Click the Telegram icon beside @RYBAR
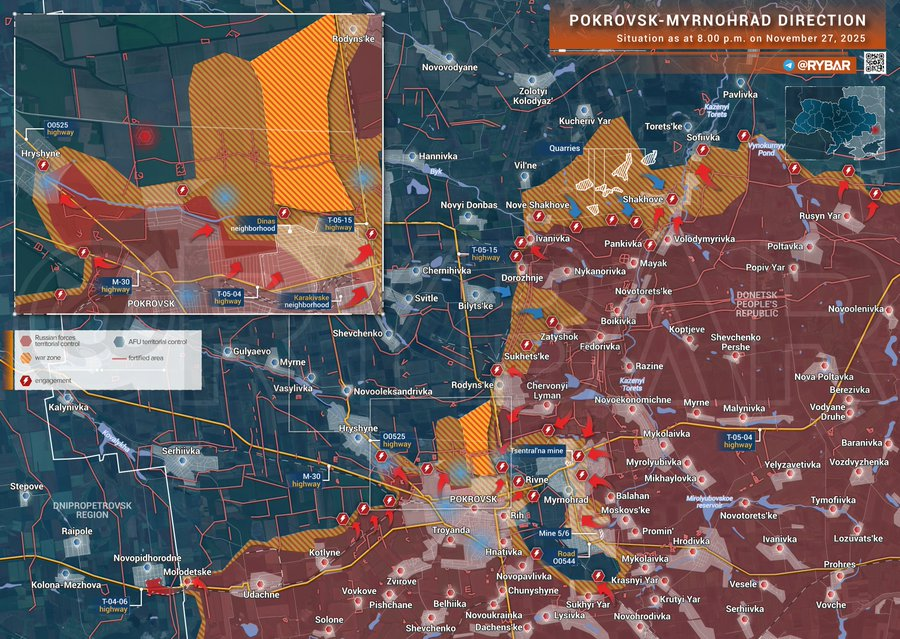Viewport: 900px width, 639px height. pos(789,65)
